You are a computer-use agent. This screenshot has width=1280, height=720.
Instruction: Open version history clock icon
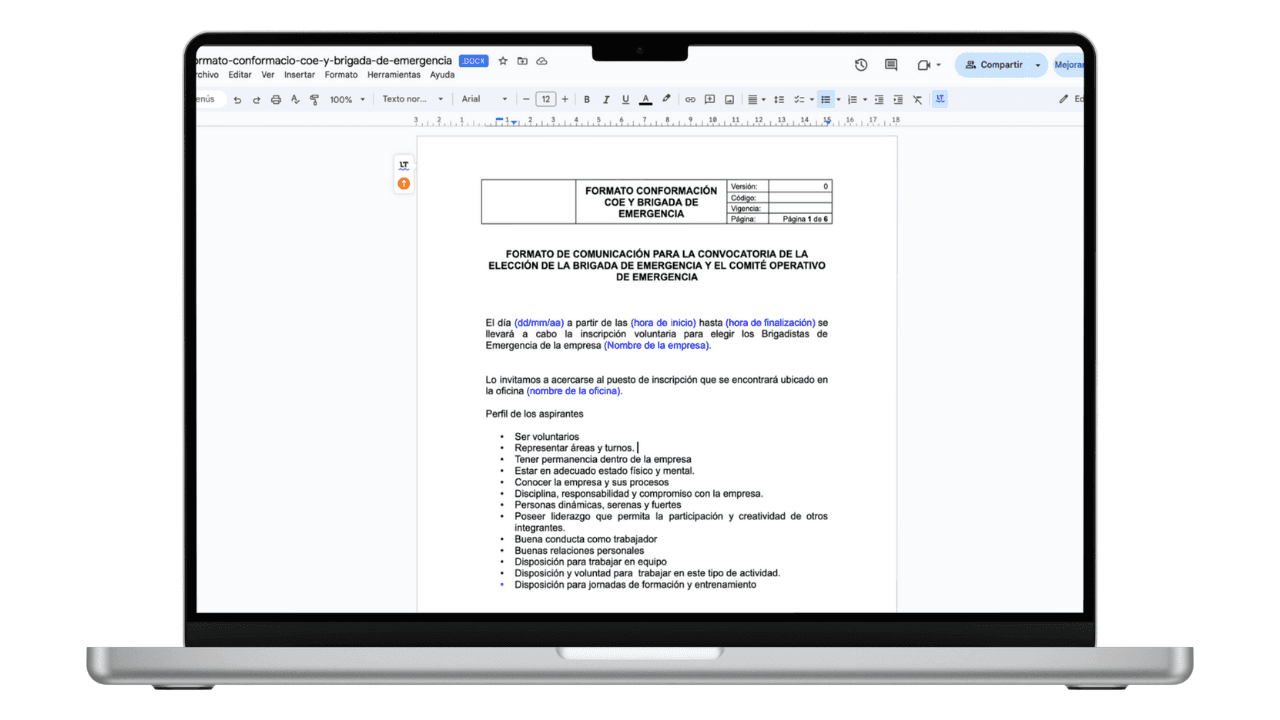pos(860,64)
